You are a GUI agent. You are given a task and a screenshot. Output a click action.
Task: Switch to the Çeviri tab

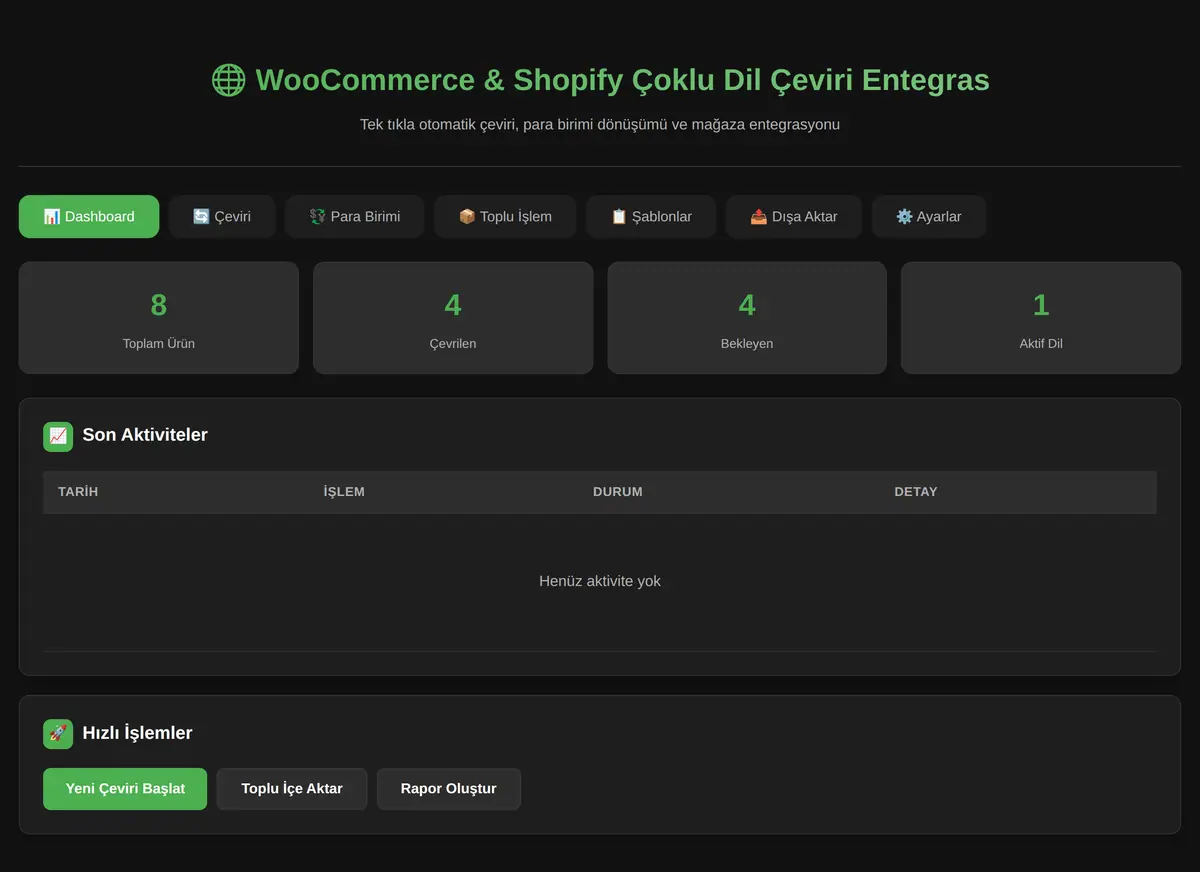222,216
